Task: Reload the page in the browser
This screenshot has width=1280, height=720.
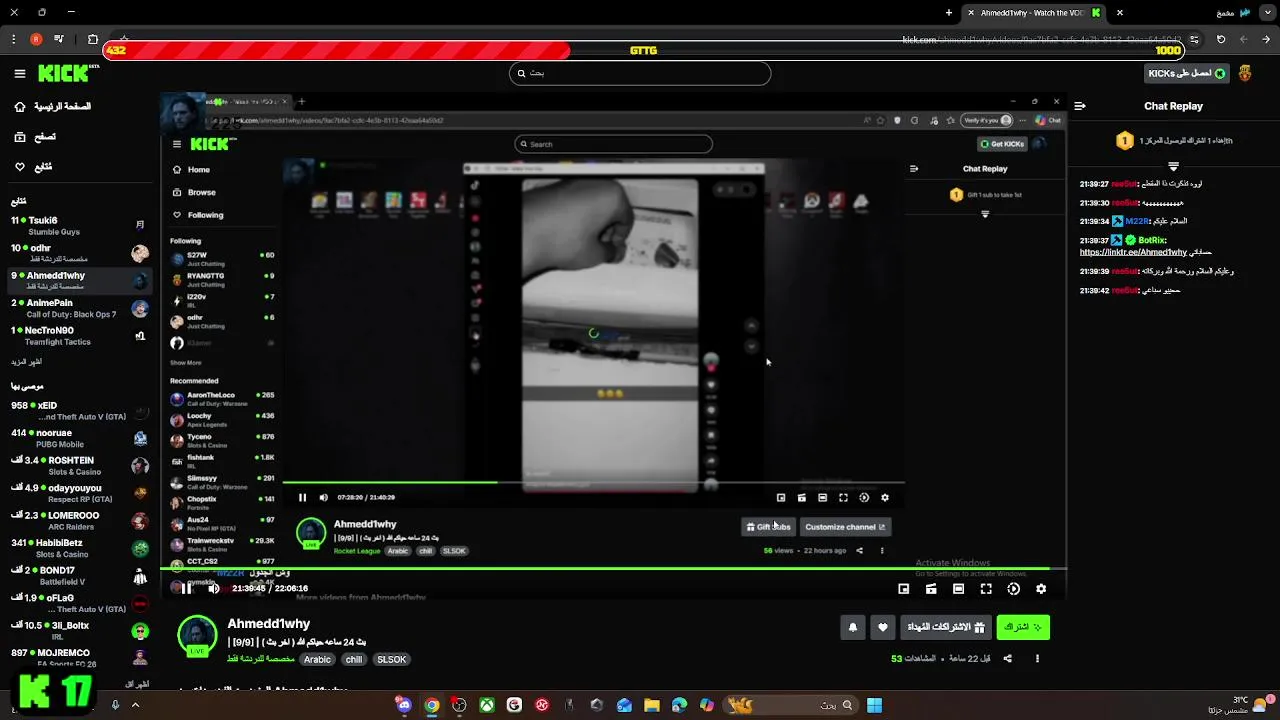Action: pos(1221,39)
